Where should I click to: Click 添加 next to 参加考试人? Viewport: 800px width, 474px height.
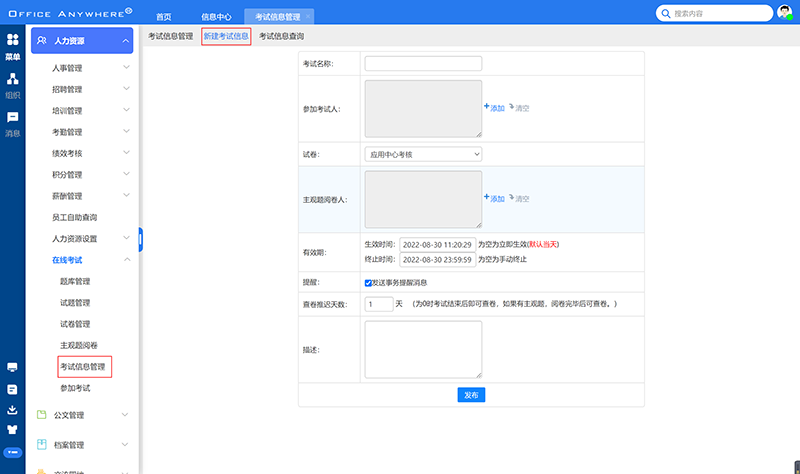coord(494,108)
